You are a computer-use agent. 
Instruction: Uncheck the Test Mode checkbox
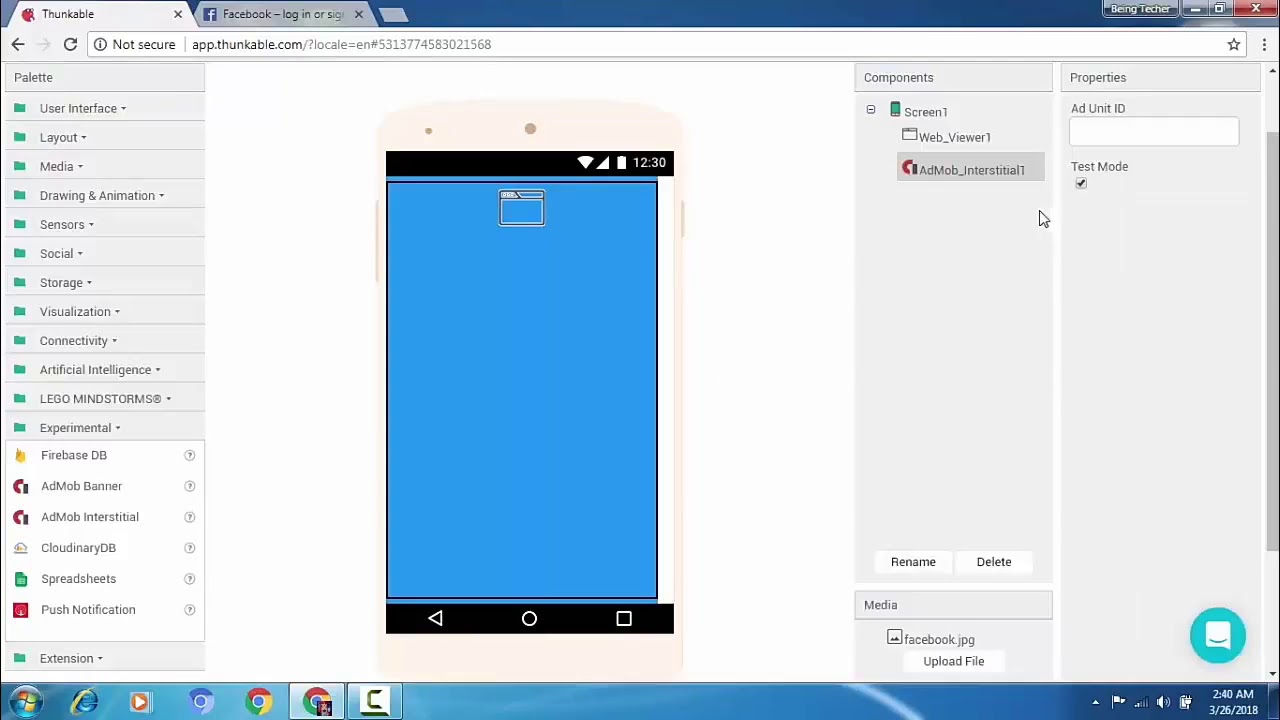[x=1081, y=184]
